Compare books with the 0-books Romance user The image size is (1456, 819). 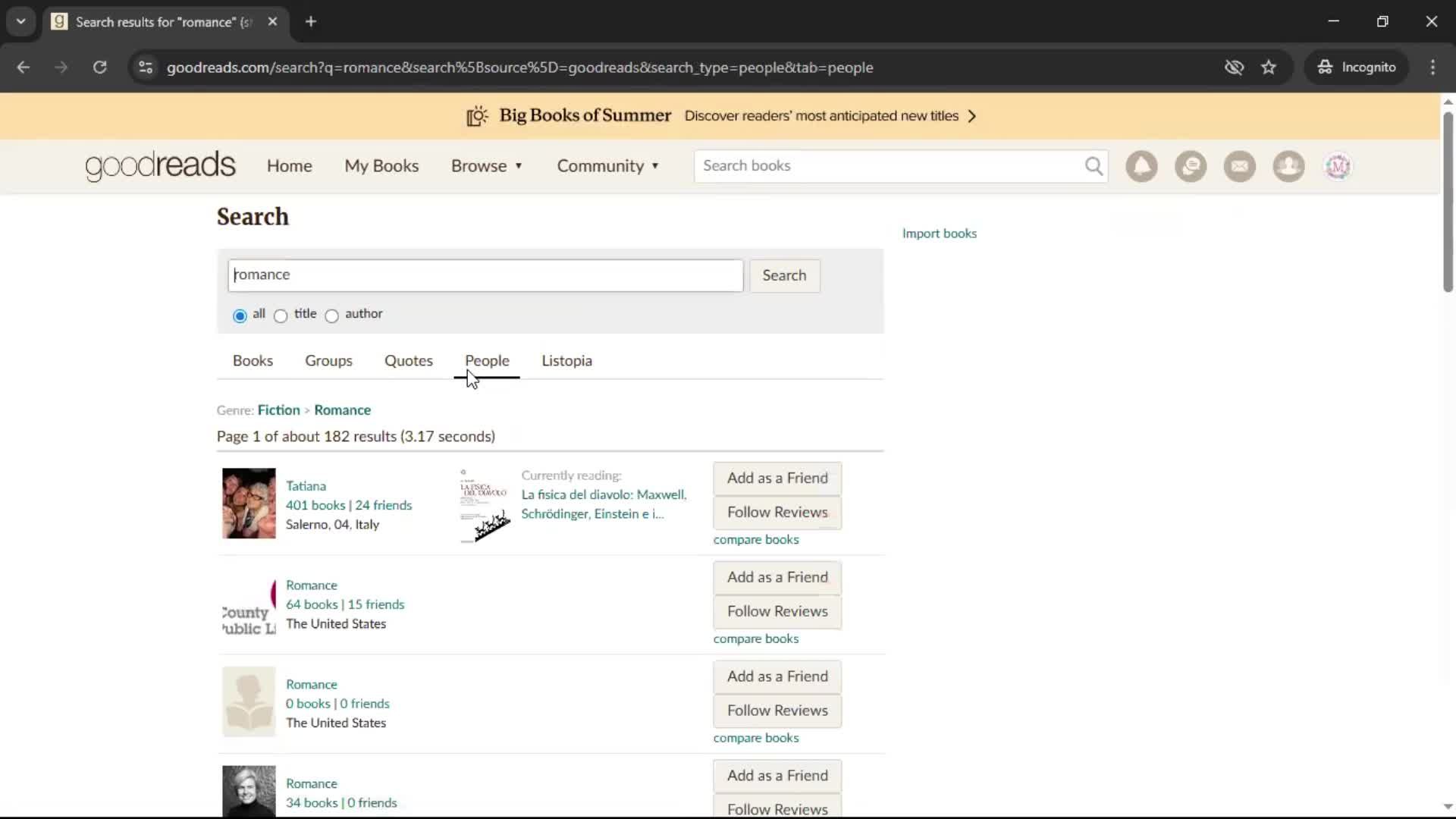click(755, 739)
